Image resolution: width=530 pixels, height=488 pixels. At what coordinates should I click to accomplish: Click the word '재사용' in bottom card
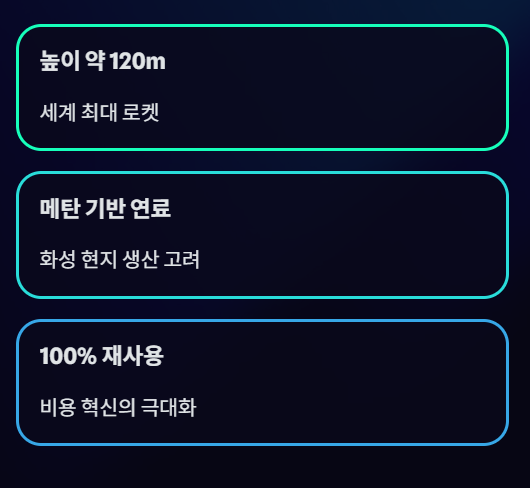pyautogui.click(x=133, y=356)
